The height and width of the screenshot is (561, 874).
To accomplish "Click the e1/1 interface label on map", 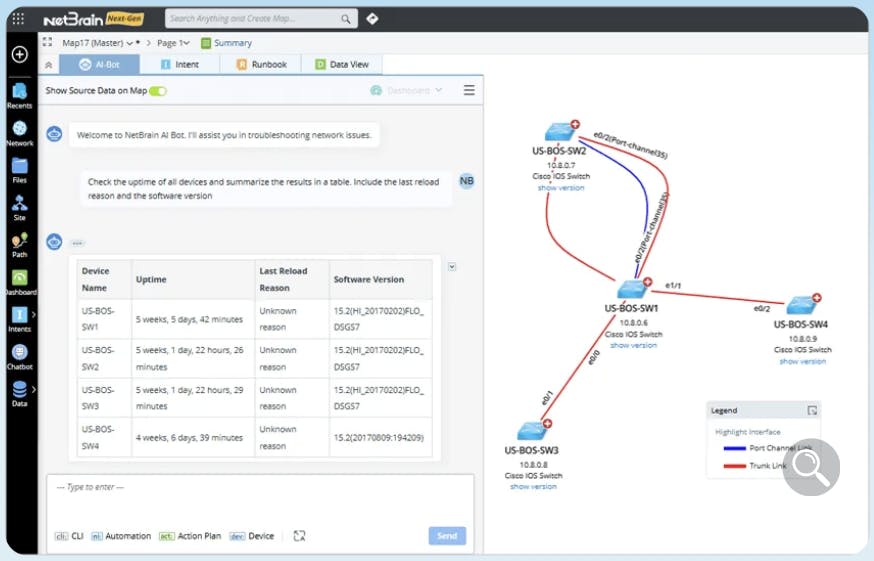I will pyautogui.click(x=673, y=286).
